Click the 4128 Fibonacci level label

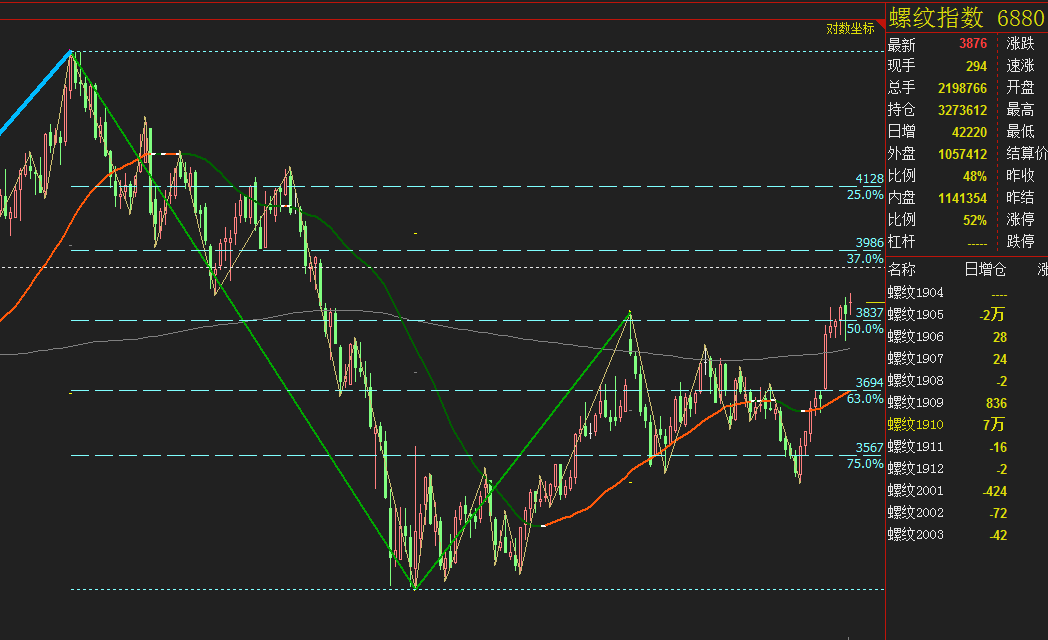[x=870, y=178]
